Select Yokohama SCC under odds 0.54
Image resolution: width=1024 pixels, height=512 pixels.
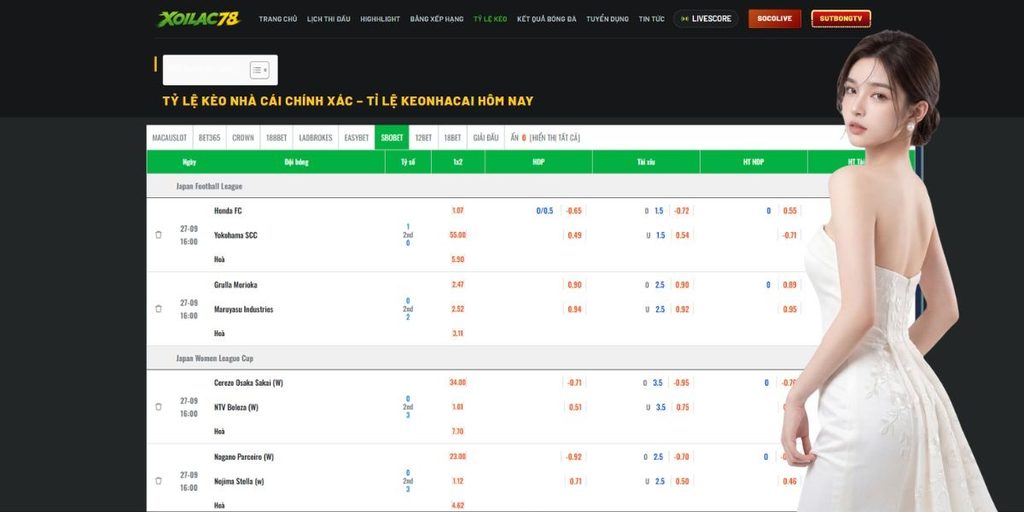682,234
